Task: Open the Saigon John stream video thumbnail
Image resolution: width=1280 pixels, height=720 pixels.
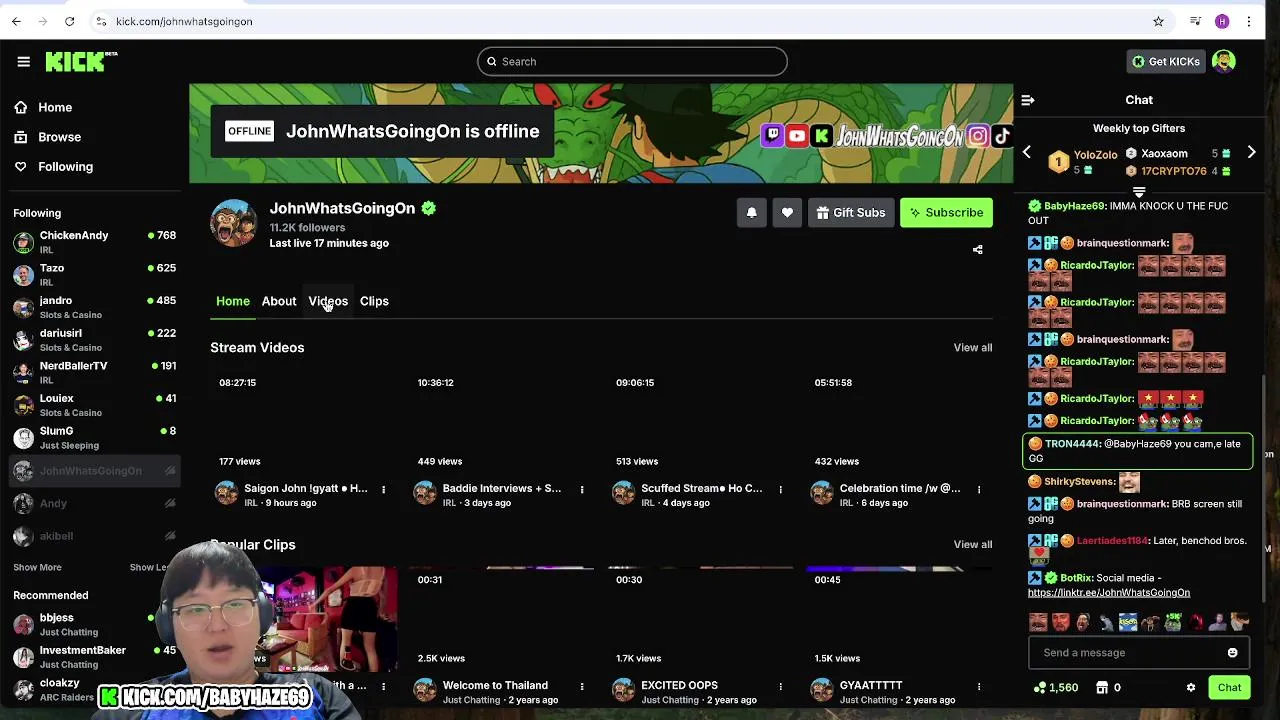Action: pos(304,422)
